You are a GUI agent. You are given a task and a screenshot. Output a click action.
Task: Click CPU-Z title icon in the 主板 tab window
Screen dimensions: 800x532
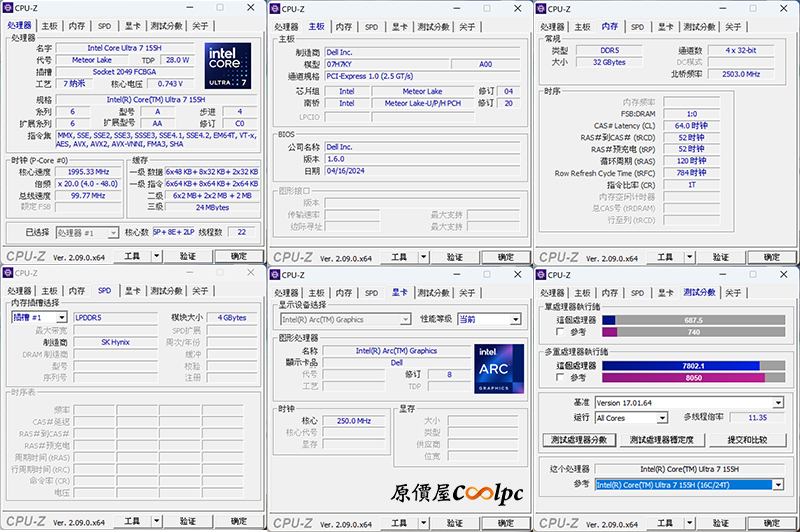274,9
